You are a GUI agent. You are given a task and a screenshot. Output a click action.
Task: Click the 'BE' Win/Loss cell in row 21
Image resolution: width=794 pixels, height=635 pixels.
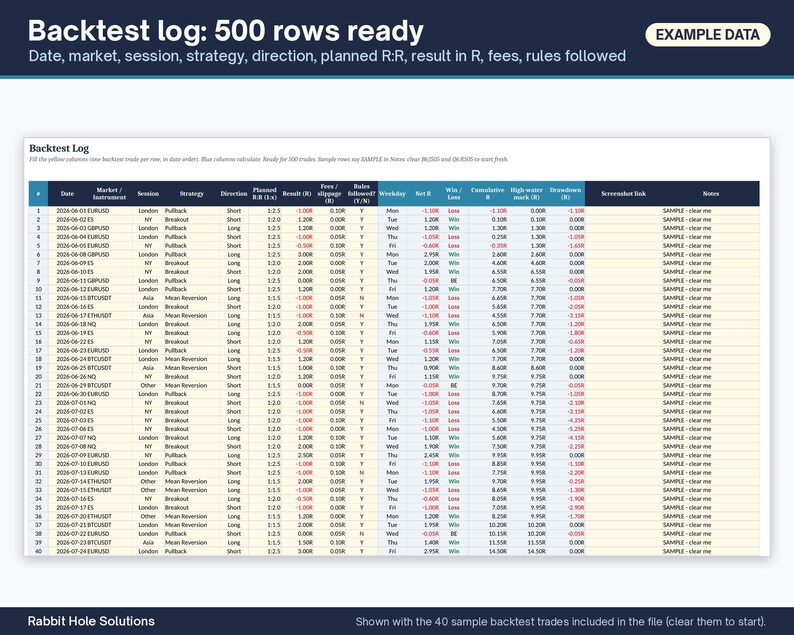(x=454, y=385)
